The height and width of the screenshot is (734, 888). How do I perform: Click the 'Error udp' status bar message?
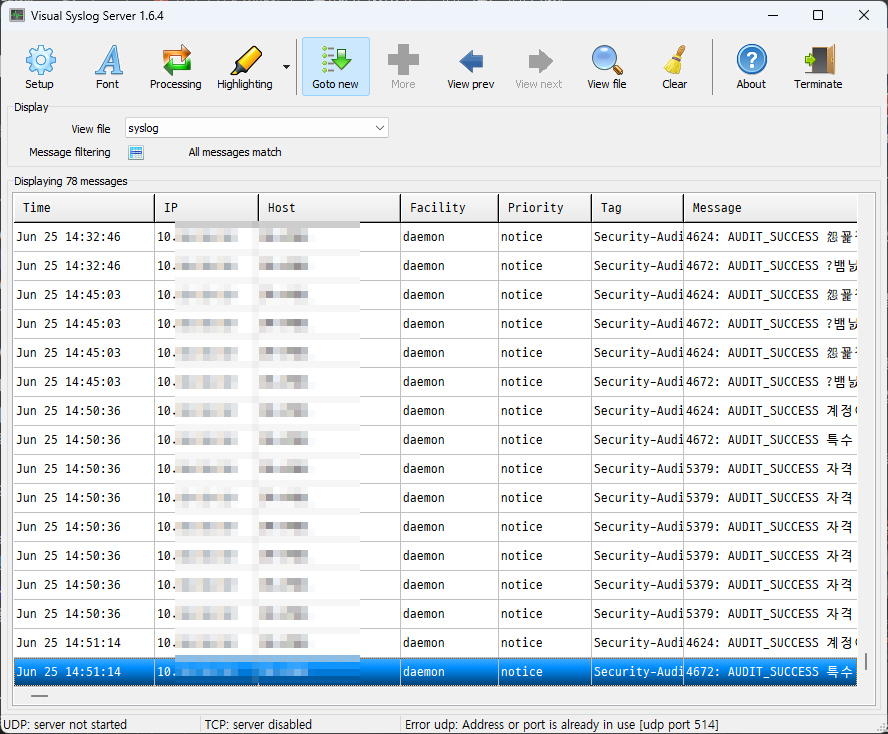562,724
